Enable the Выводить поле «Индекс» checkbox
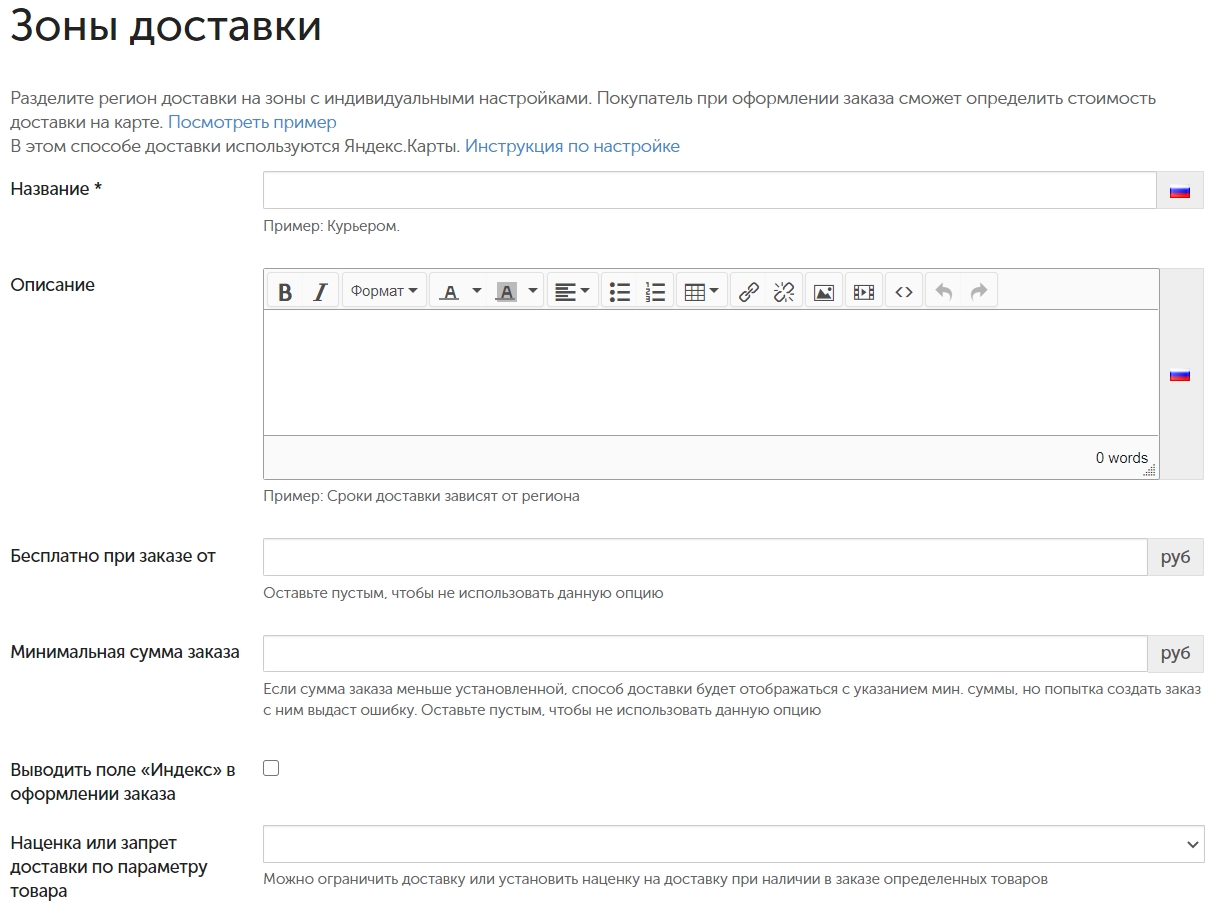This screenshot has height=911, width=1218. 271,768
